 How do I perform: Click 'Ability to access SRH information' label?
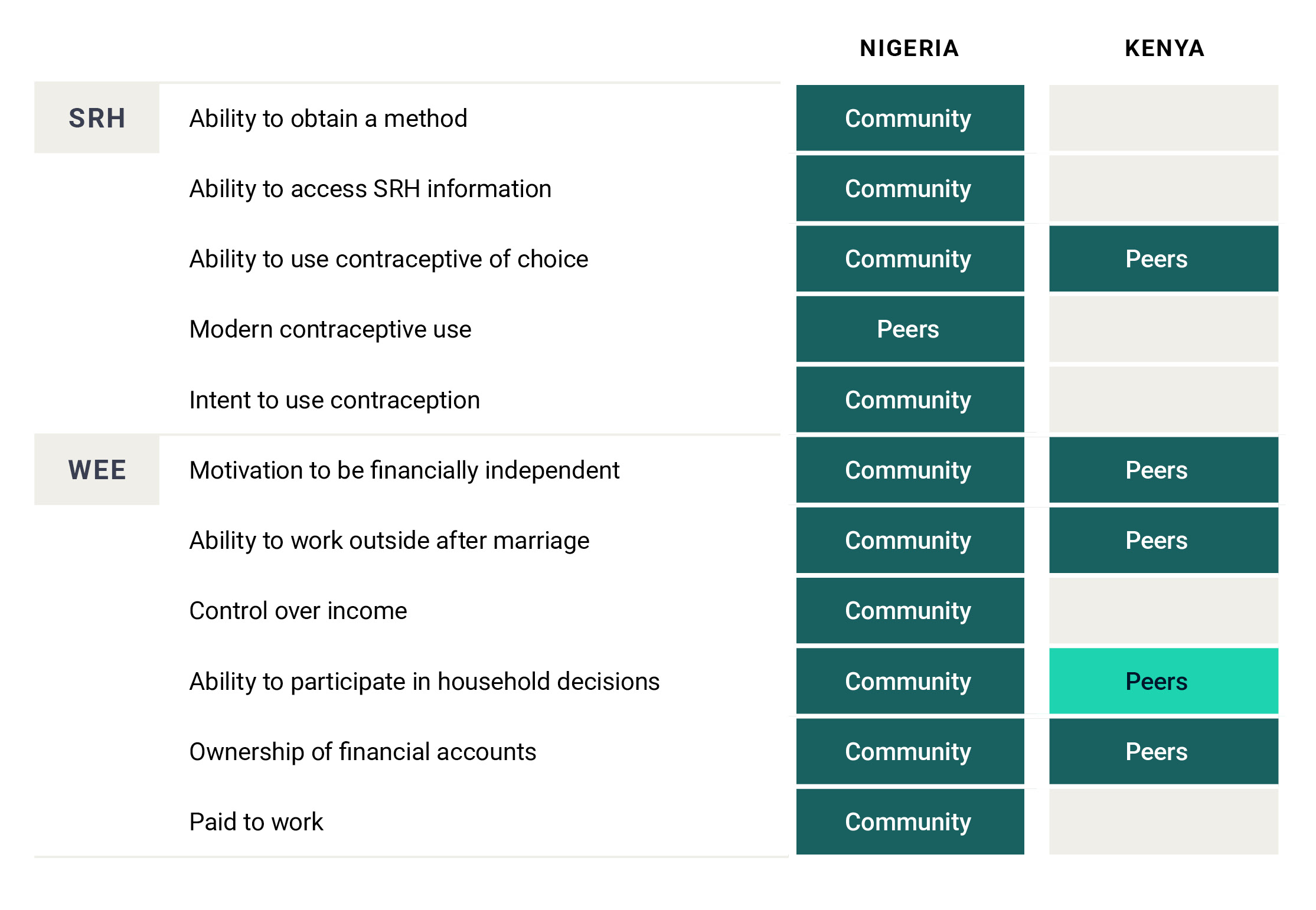[370, 189]
